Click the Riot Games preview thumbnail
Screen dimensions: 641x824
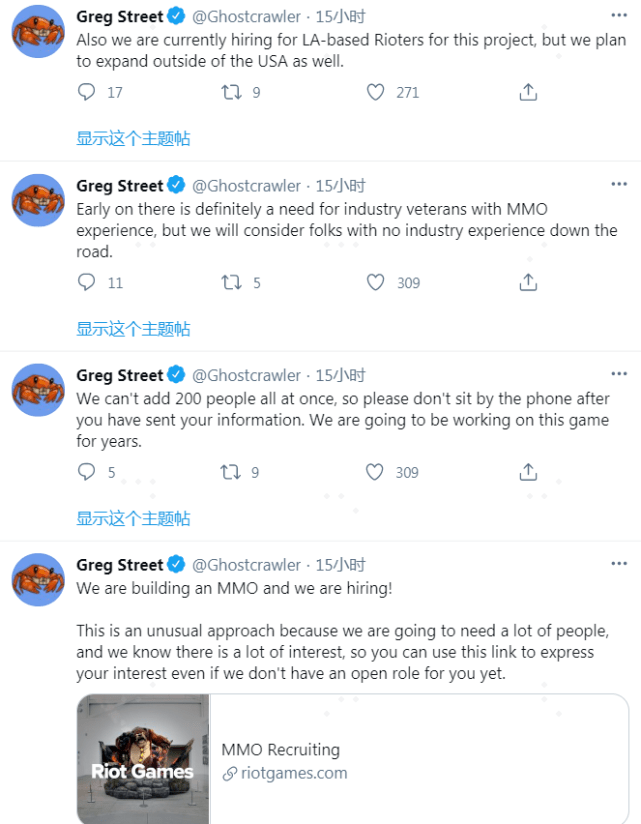(x=143, y=760)
